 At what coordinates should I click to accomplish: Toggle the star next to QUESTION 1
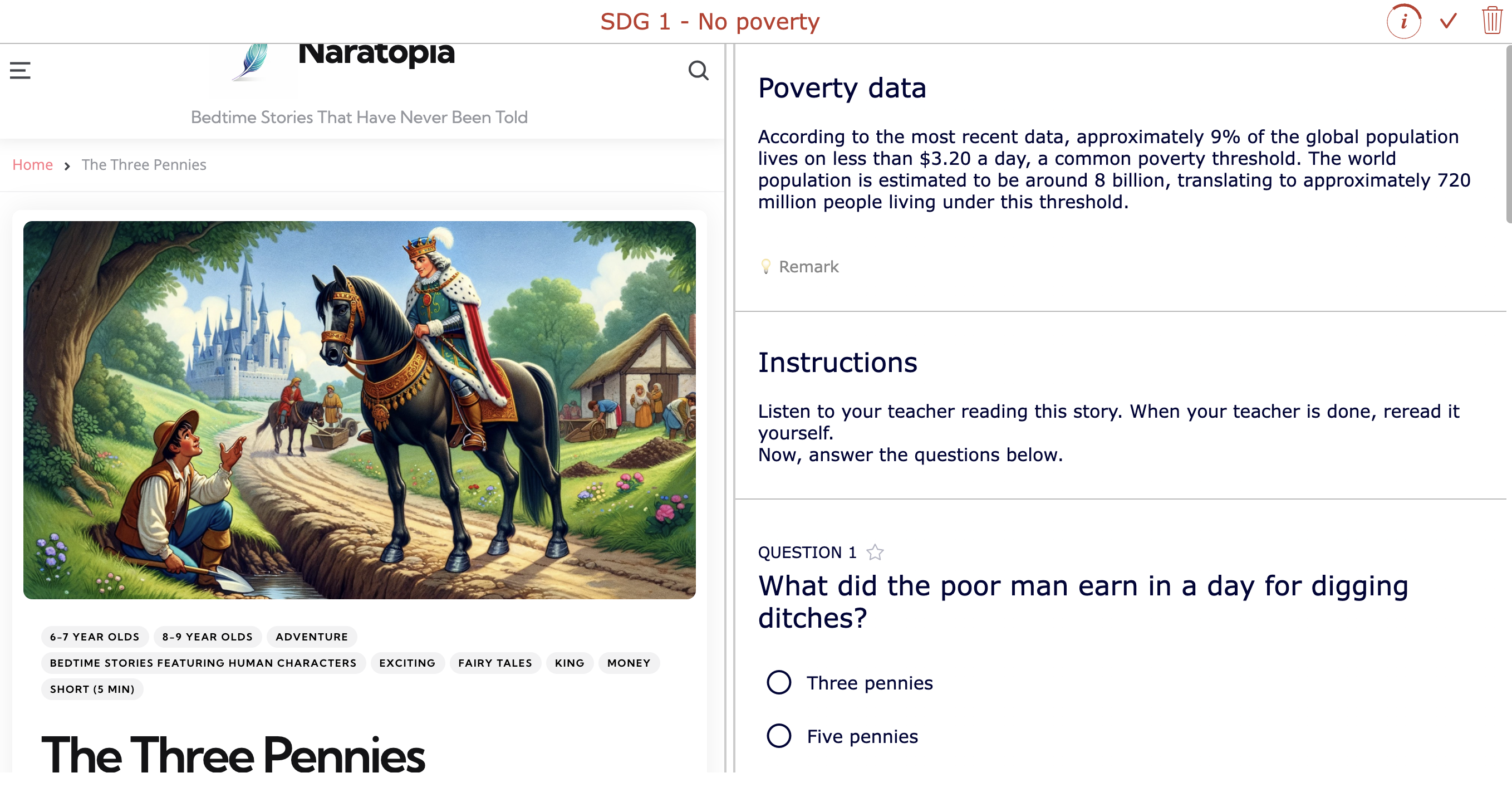(875, 551)
